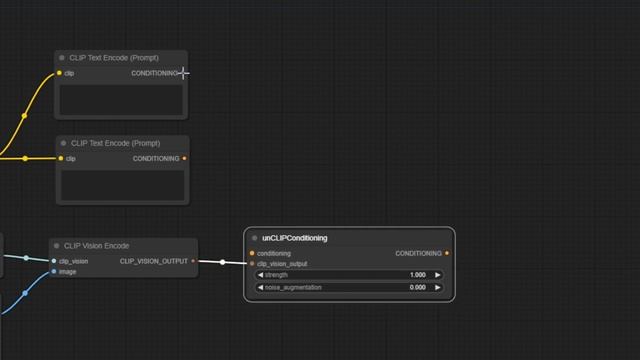640x360 pixels.
Task: Collapse the second CLIP Text Encode node dot
Action: [63, 143]
